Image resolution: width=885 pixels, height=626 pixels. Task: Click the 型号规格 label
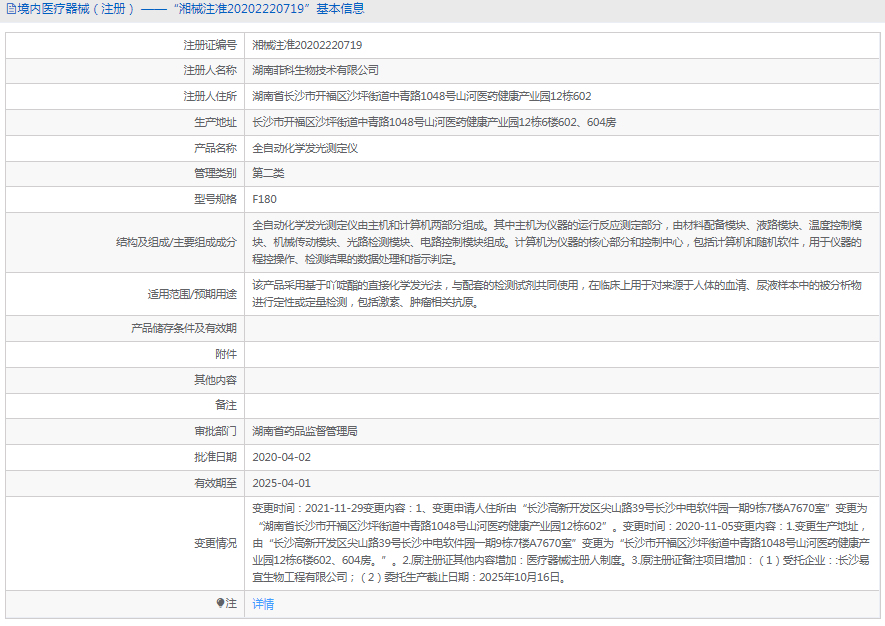tap(215, 199)
